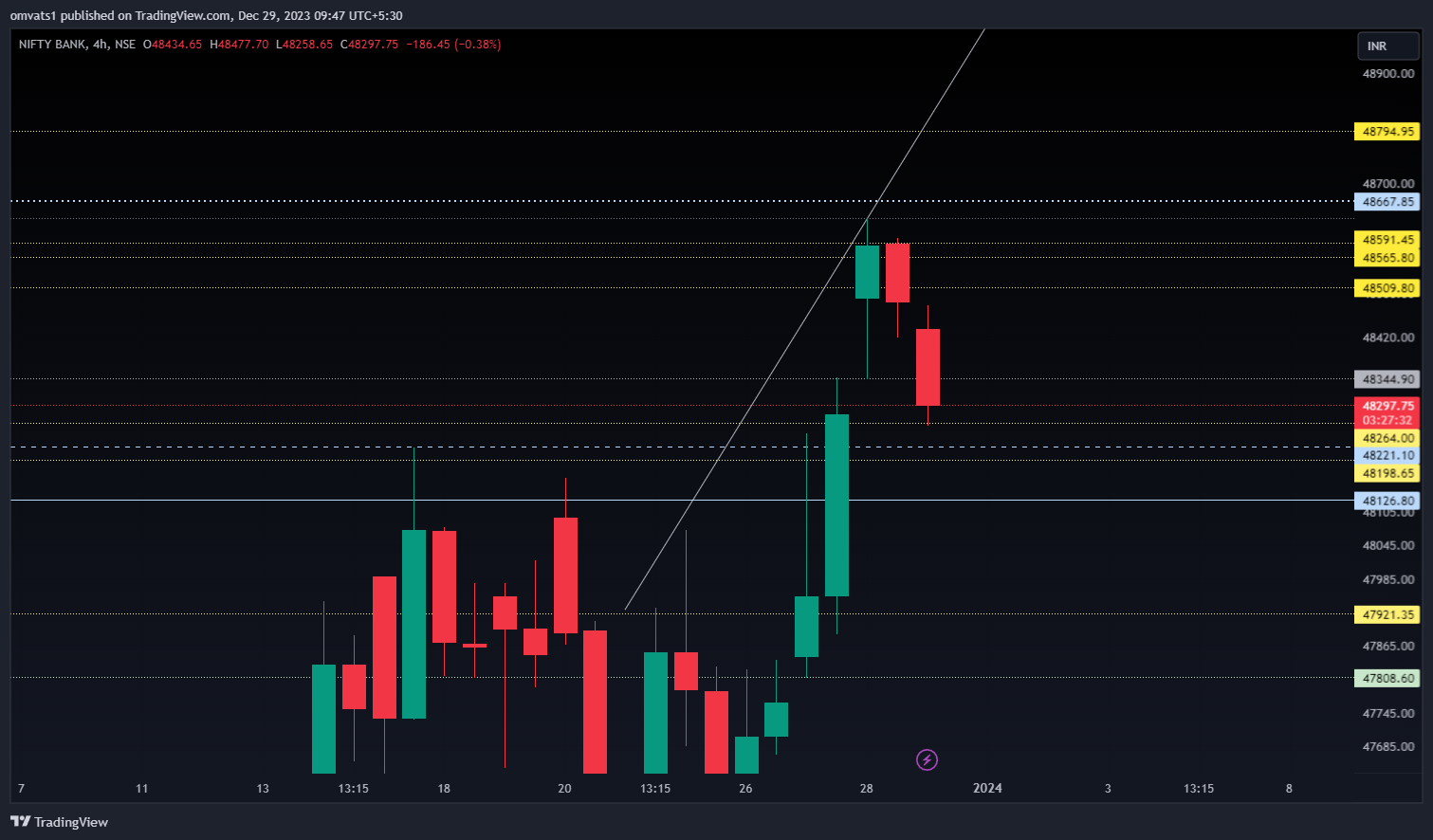This screenshot has height=840, width=1433.
Task: Click the 2024 label on time axis
Action: (x=987, y=788)
